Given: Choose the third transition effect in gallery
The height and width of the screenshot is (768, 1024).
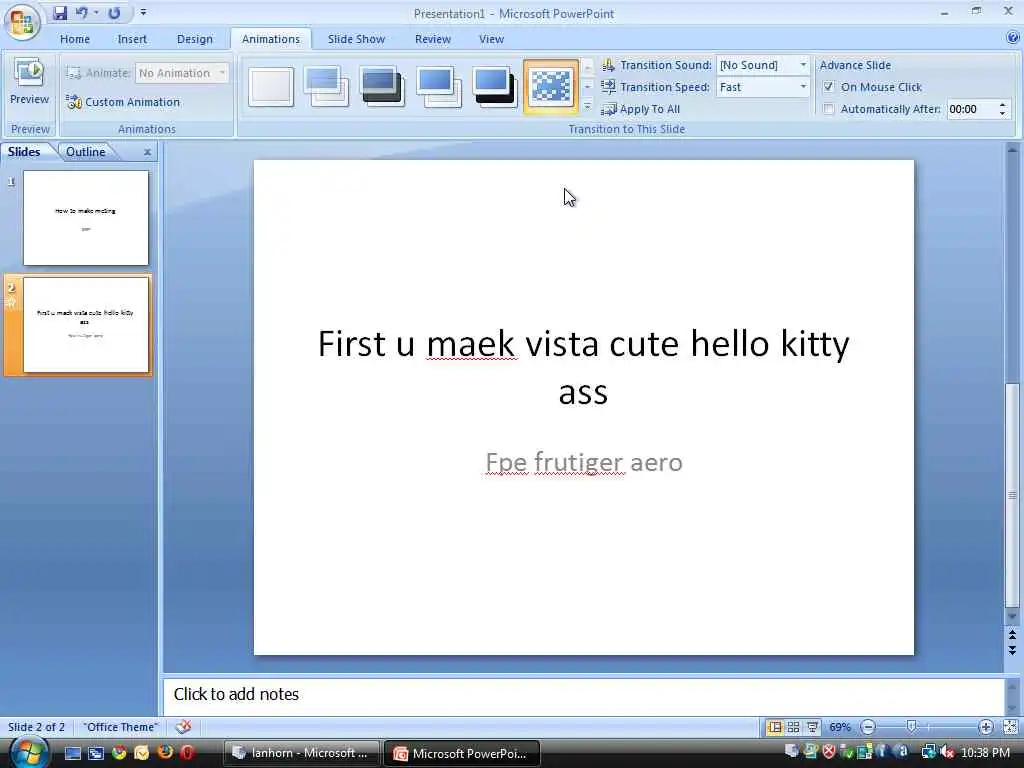Looking at the screenshot, I should pos(382,87).
